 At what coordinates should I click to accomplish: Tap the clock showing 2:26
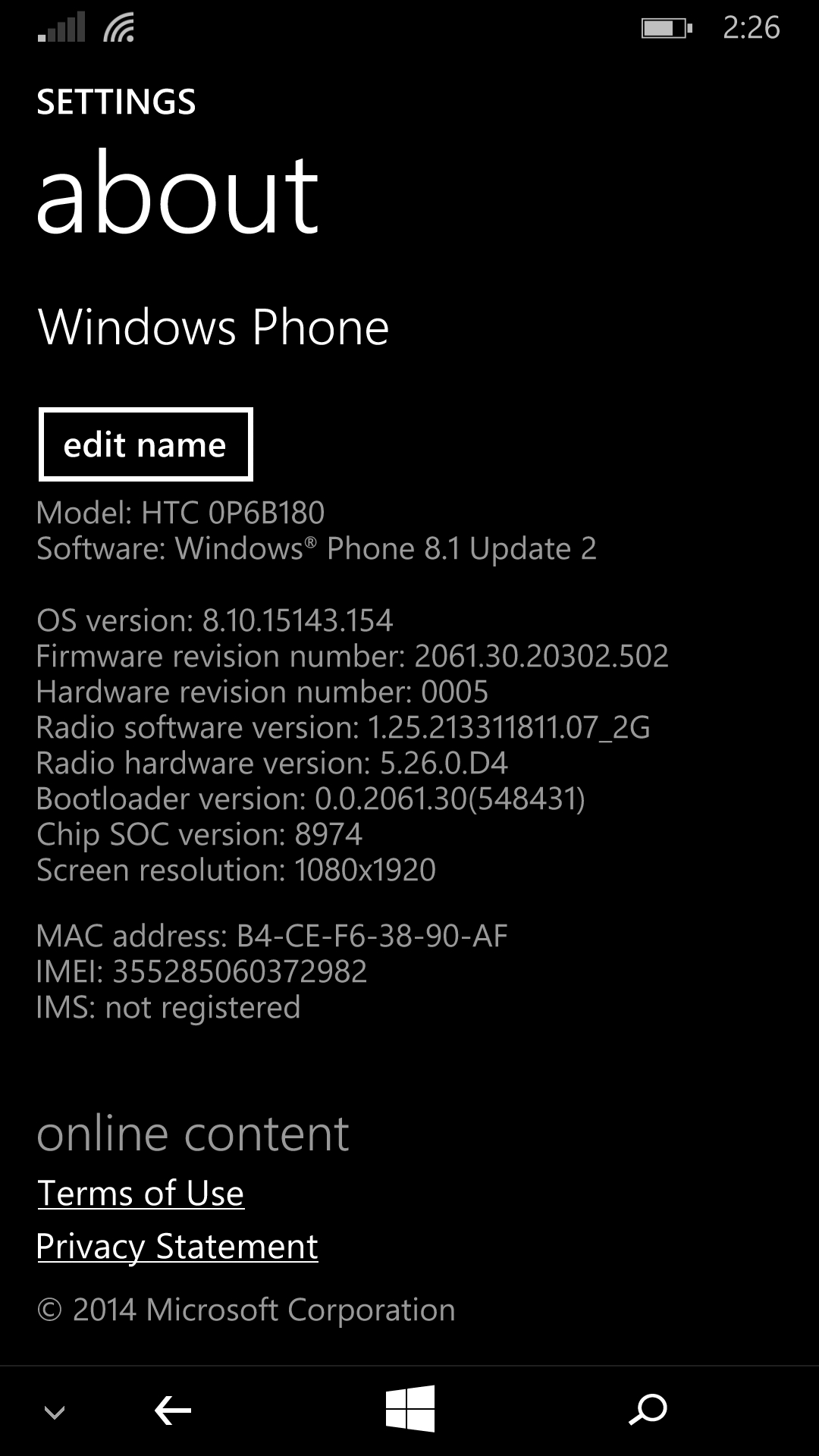click(x=751, y=28)
